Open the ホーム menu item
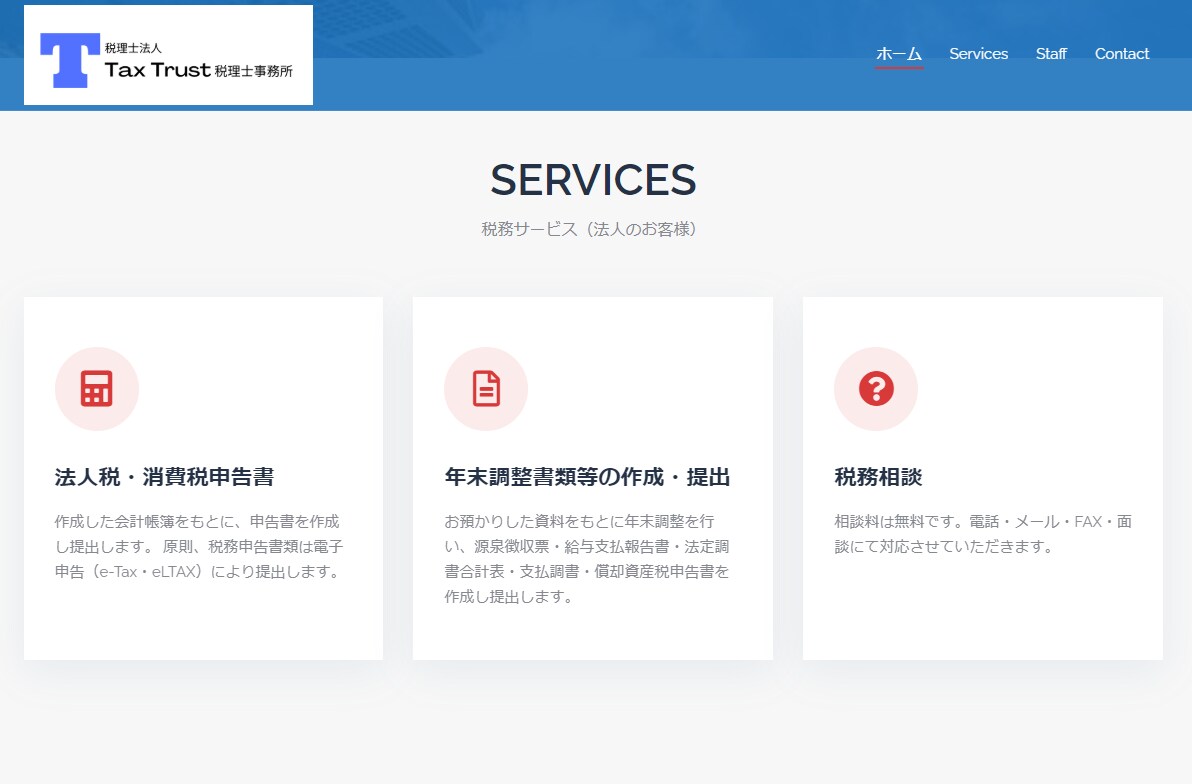This screenshot has height=784, width=1192. point(899,54)
